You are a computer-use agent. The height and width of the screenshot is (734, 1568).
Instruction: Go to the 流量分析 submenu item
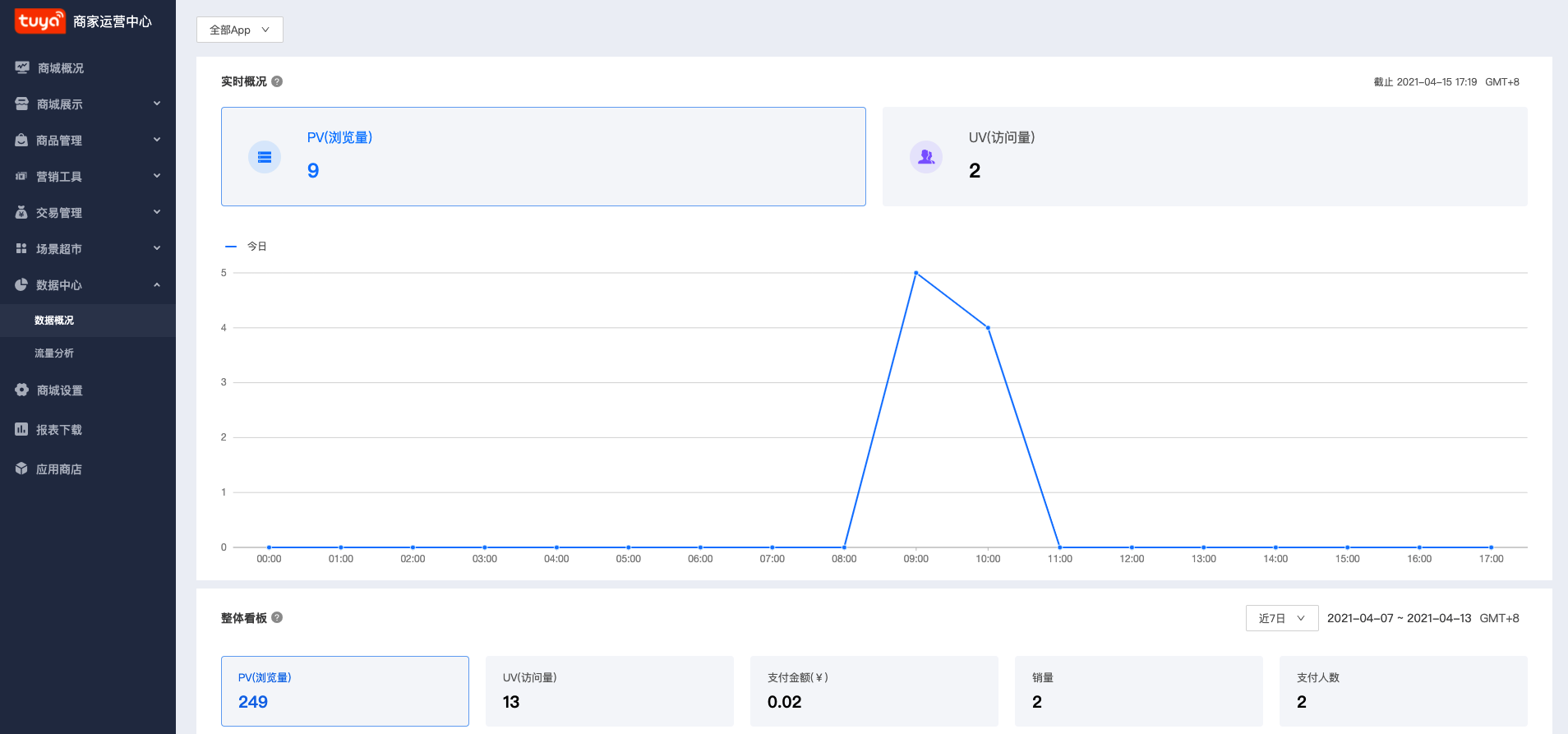88,353
